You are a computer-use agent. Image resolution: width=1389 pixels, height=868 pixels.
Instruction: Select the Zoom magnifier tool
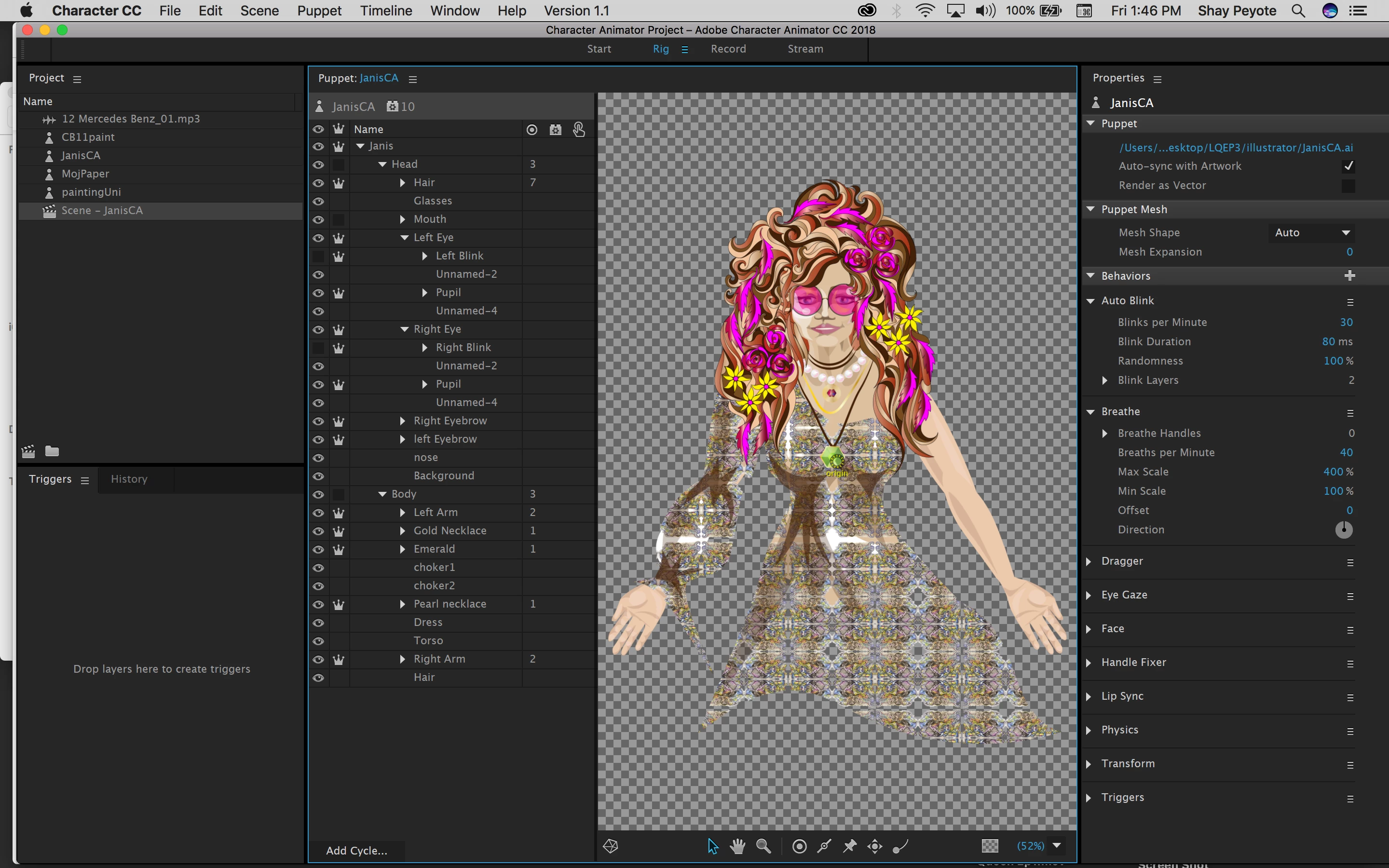point(763,846)
